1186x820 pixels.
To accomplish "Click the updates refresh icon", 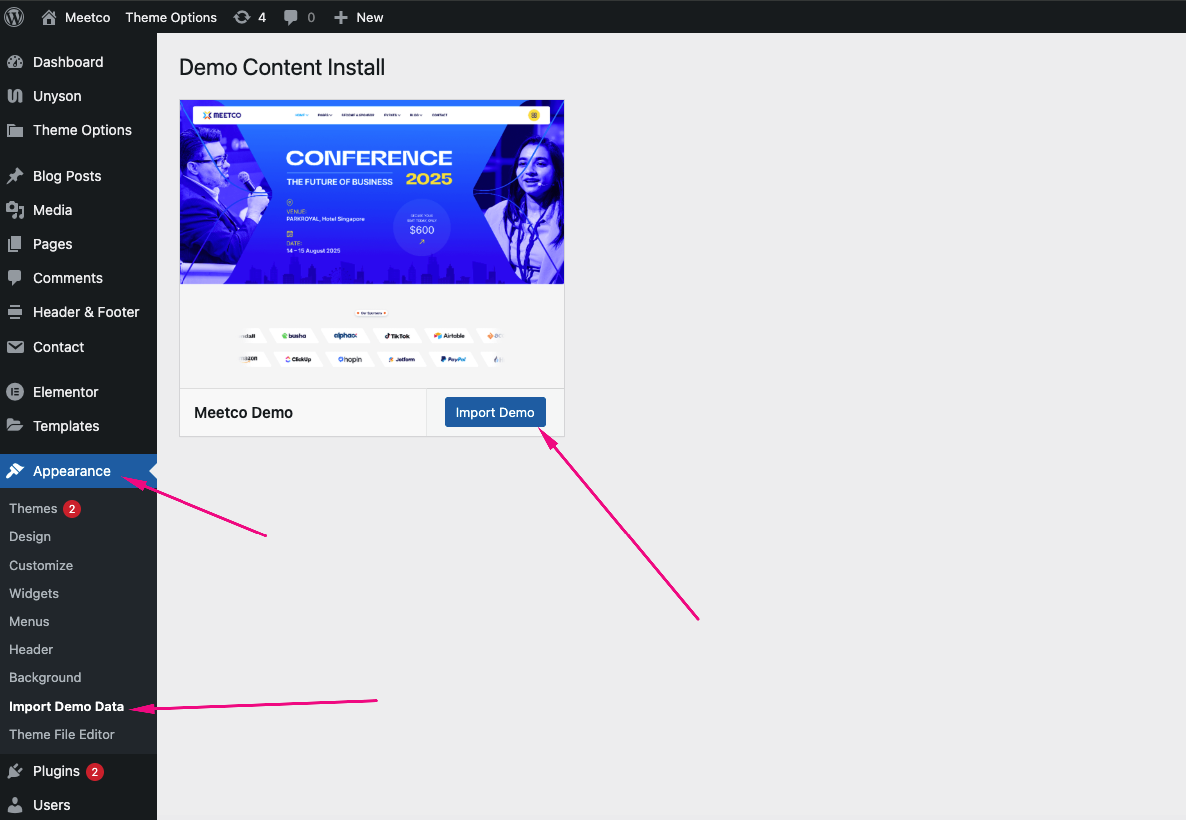I will (x=242, y=17).
